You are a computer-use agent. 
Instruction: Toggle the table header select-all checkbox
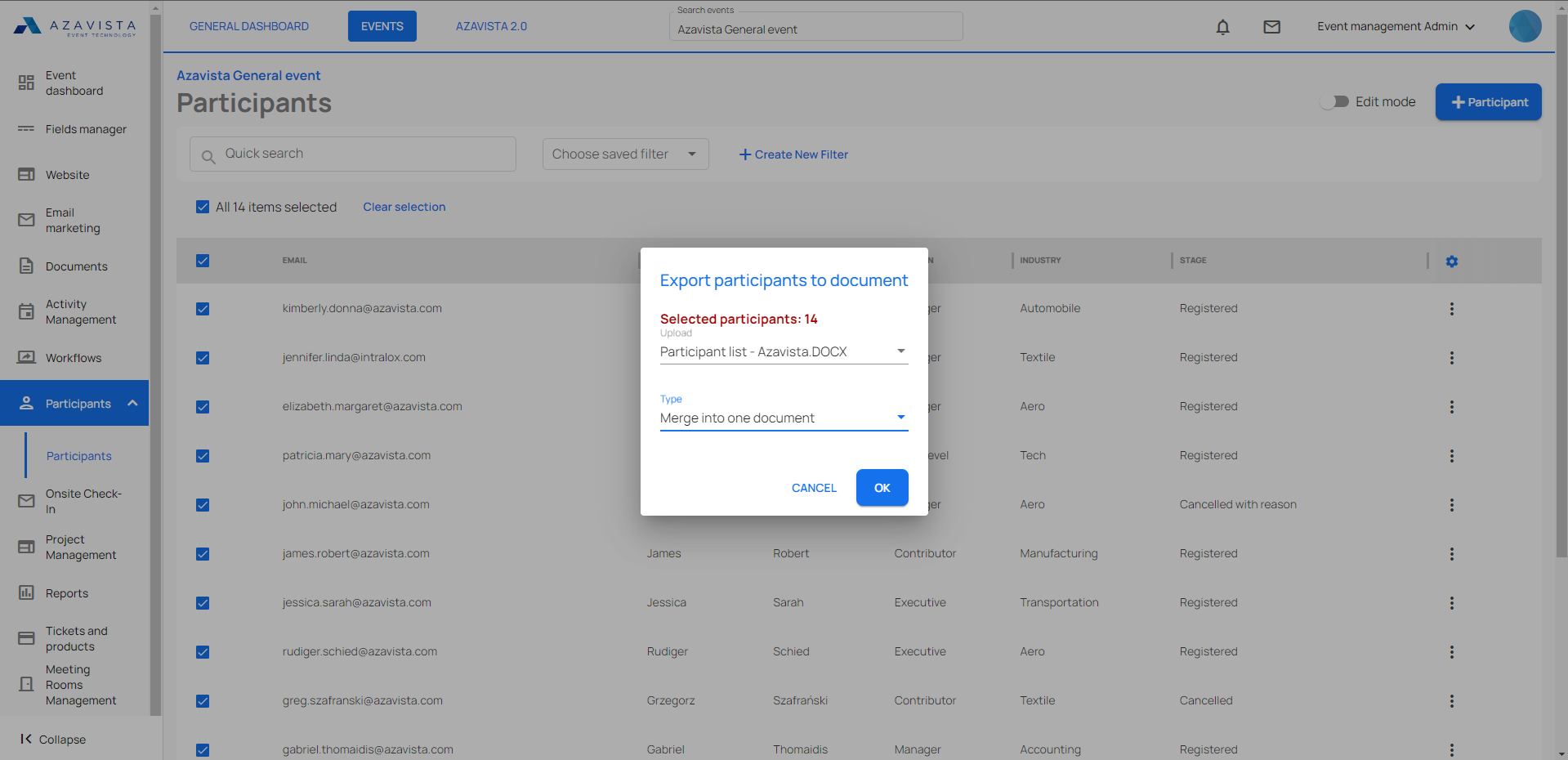tap(203, 261)
